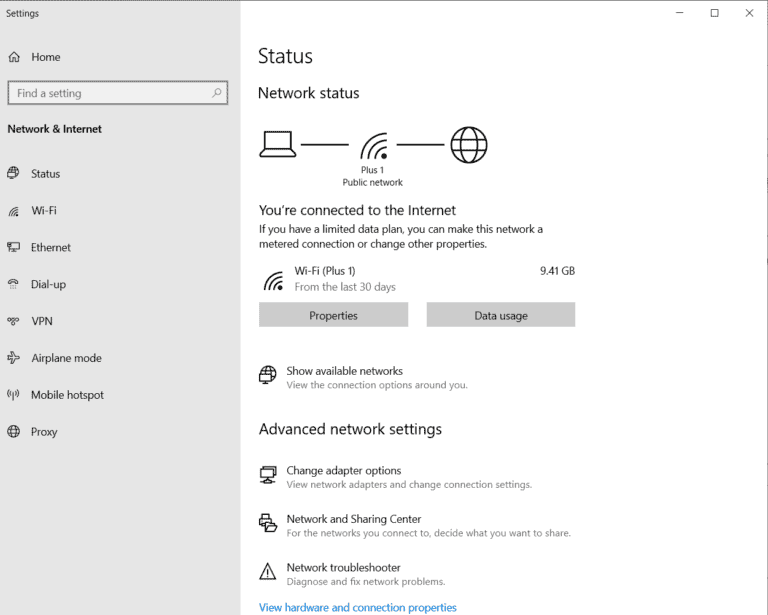Open the Wi-Fi Properties button
The height and width of the screenshot is (615, 768).
click(x=333, y=315)
